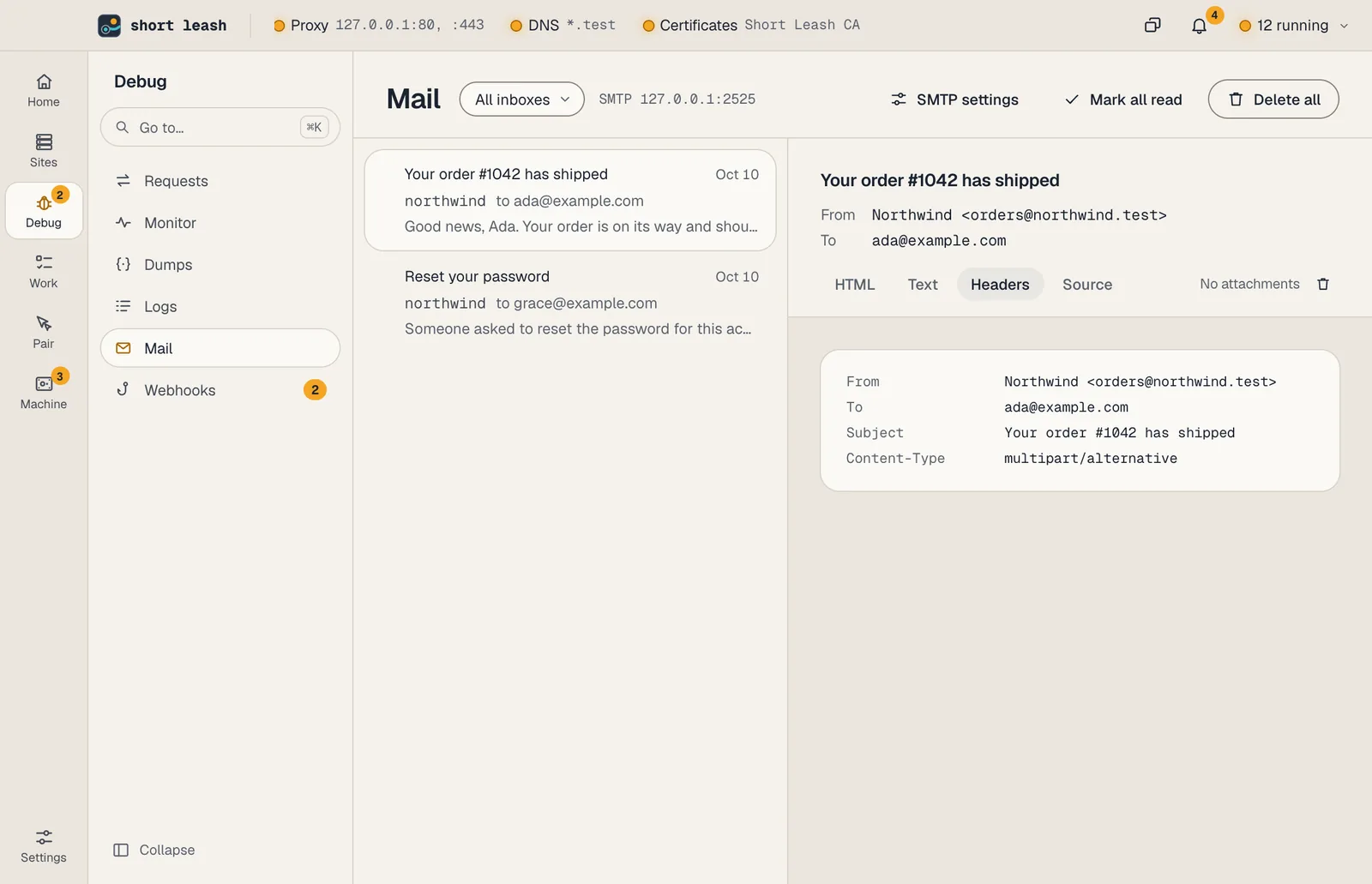Open Requests in the Debug menu
The height and width of the screenshot is (884, 1372).
(x=220, y=181)
